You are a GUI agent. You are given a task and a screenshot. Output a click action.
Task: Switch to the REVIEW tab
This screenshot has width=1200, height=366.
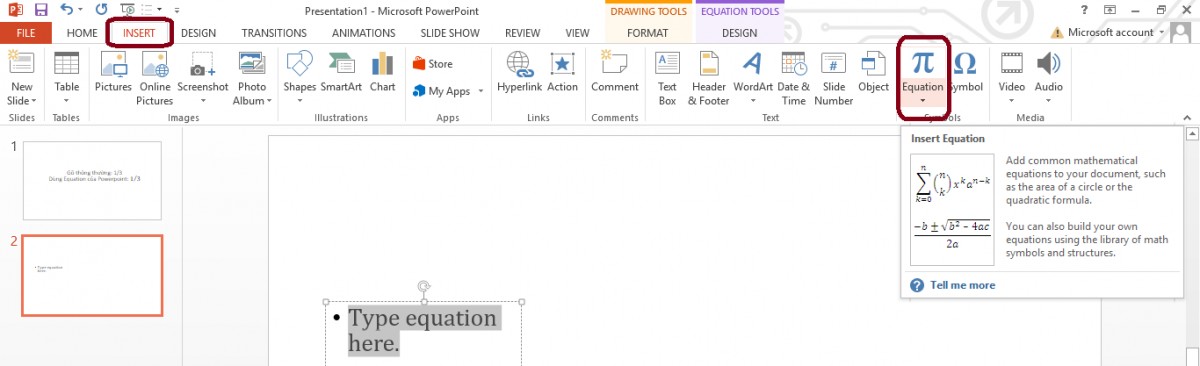click(x=522, y=33)
